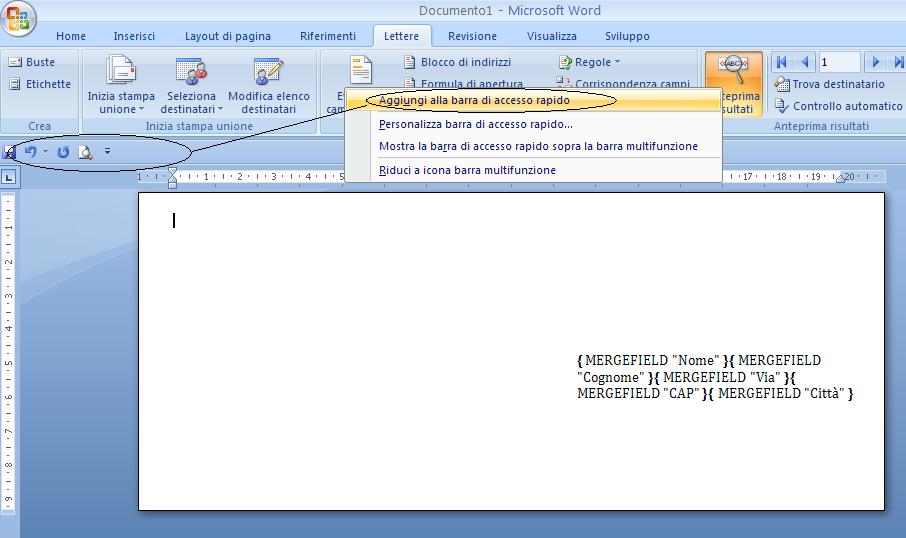Click Controllo automatico errors
This screenshot has width=906, height=538.
838,106
